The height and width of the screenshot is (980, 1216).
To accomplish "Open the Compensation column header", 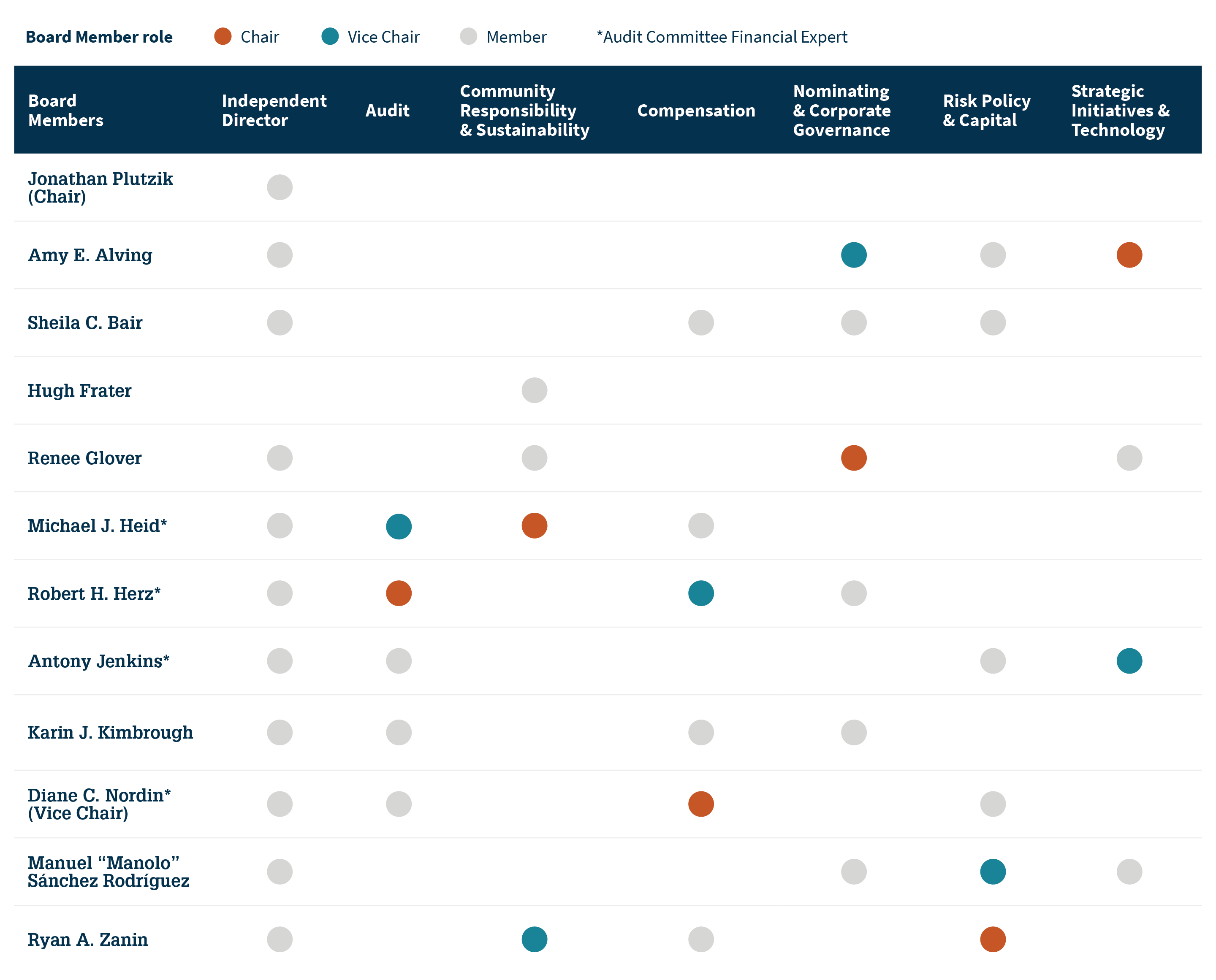I will click(696, 111).
